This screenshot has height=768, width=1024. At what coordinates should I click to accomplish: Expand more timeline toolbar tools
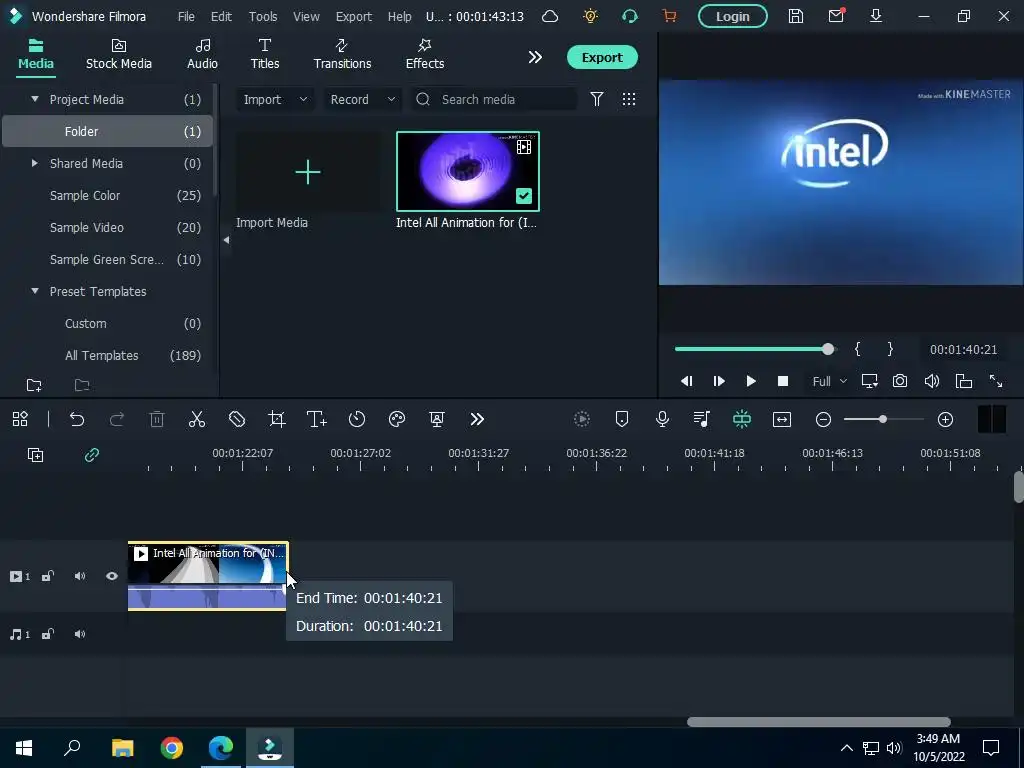[477, 419]
